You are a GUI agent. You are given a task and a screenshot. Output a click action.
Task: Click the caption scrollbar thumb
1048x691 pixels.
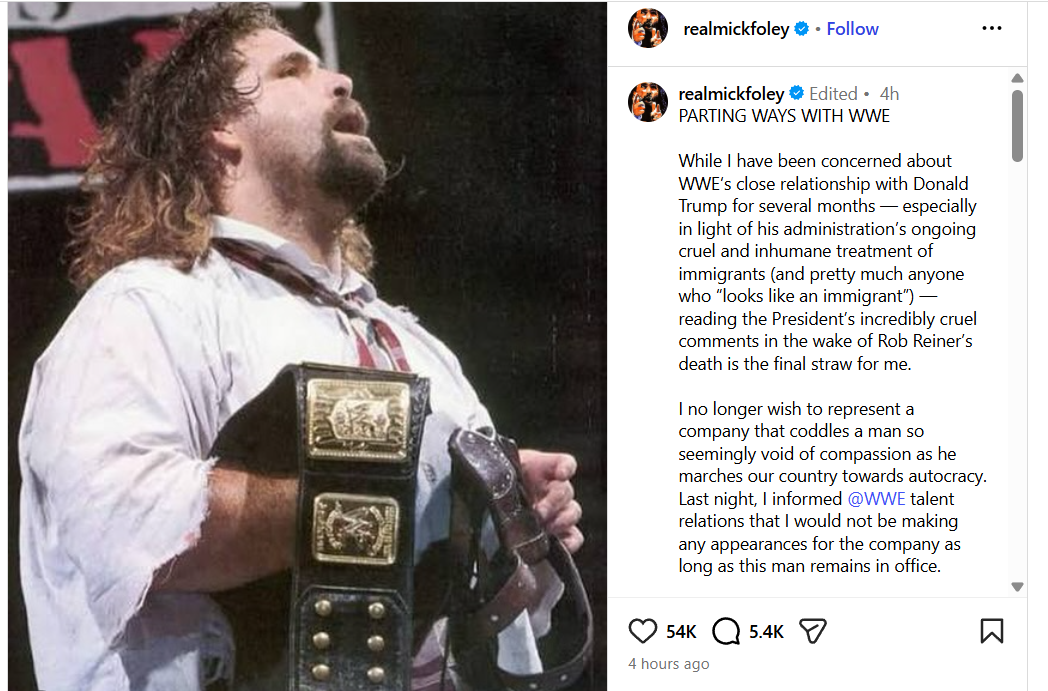1017,125
